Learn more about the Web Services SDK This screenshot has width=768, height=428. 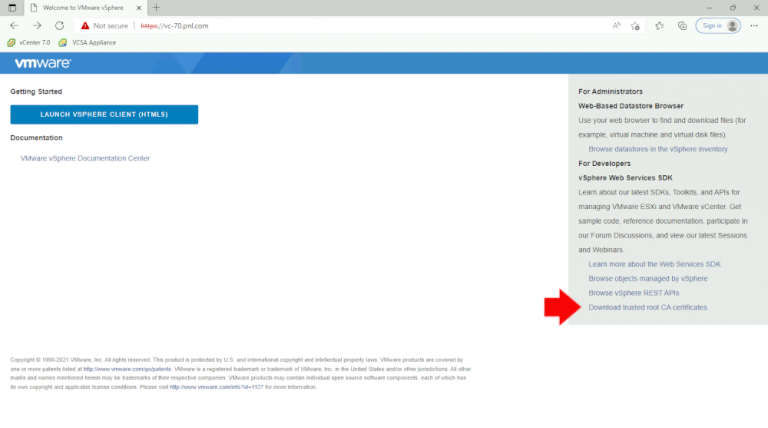click(654, 264)
